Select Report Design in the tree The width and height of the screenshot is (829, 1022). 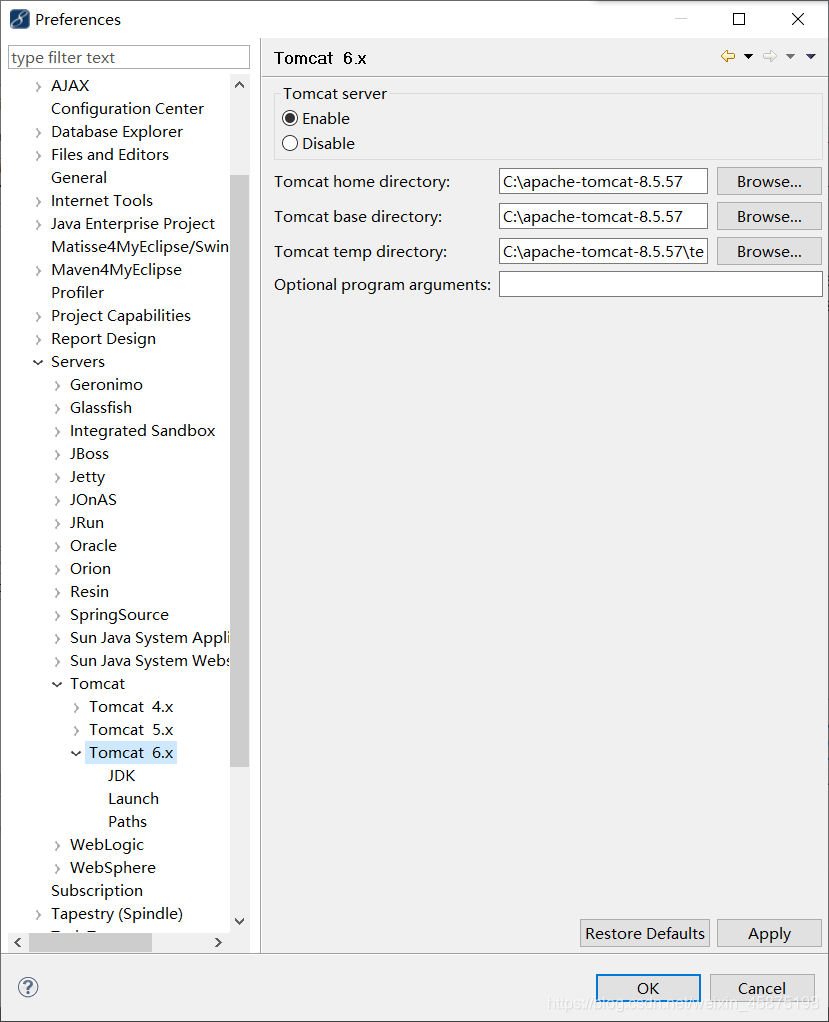(x=104, y=338)
